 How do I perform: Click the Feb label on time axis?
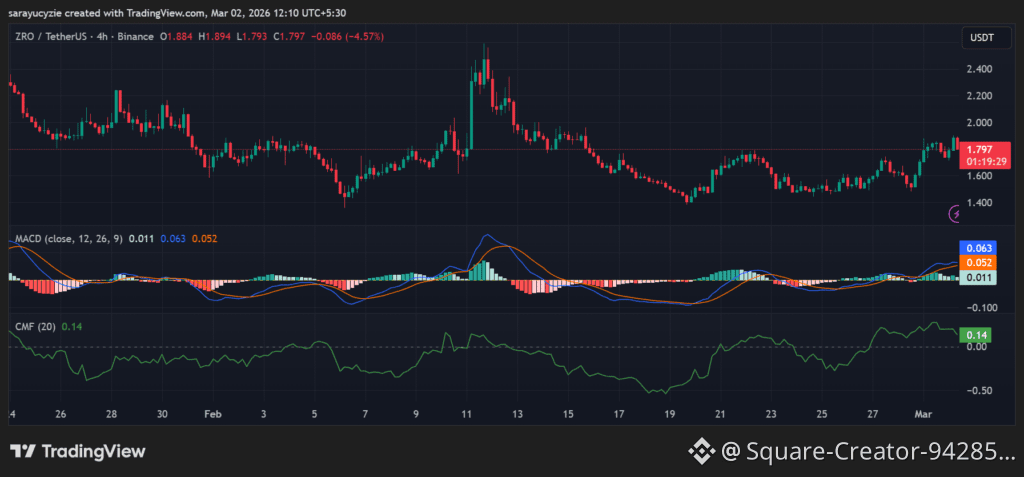(213, 414)
